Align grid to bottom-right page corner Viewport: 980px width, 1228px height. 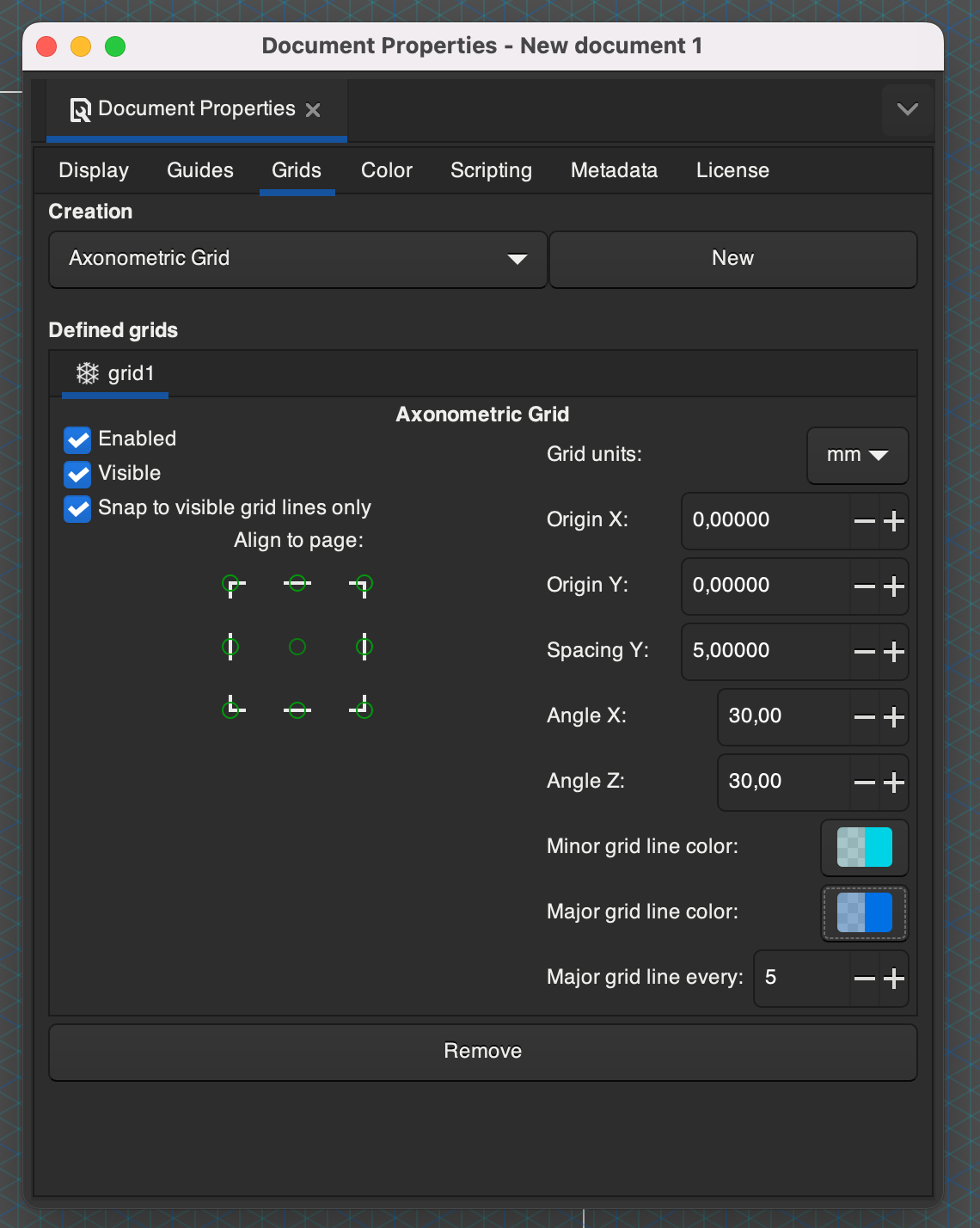coord(362,708)
